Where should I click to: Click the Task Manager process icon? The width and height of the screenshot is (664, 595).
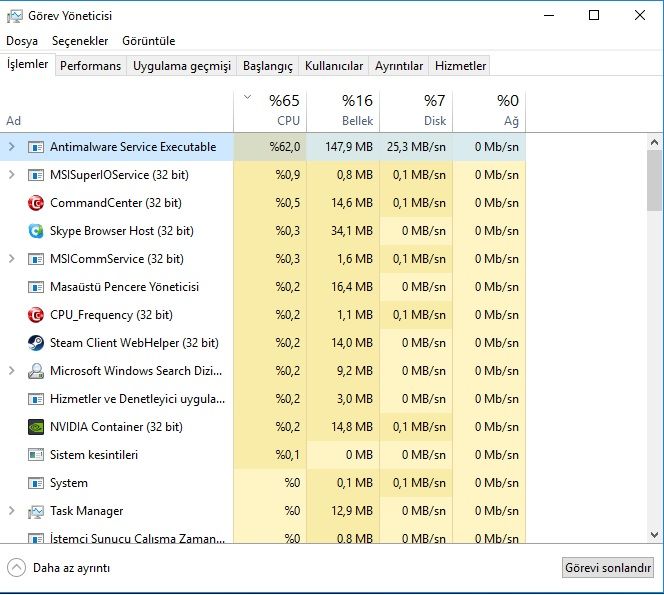[x=36, y=511]
